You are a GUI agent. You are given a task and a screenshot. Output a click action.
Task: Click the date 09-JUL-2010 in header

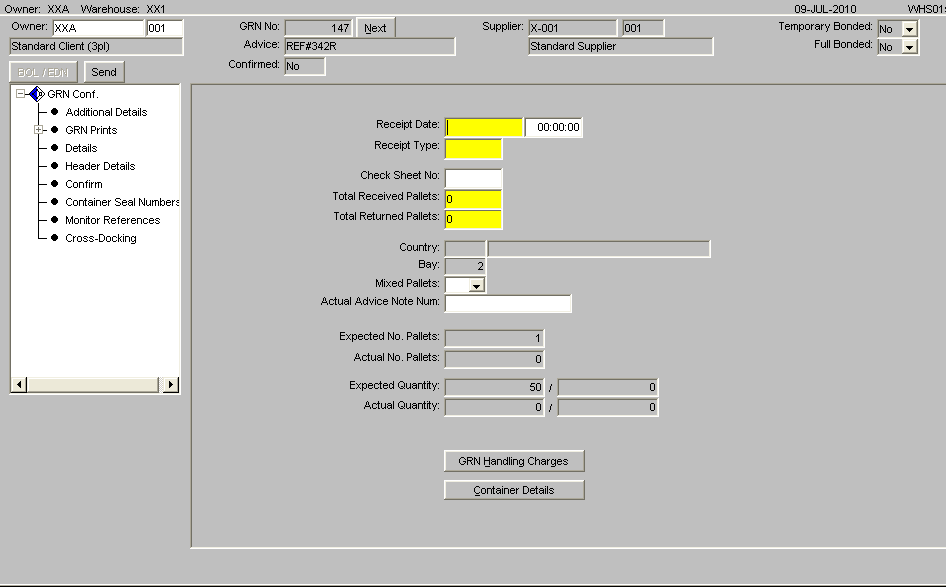[825, 9]
